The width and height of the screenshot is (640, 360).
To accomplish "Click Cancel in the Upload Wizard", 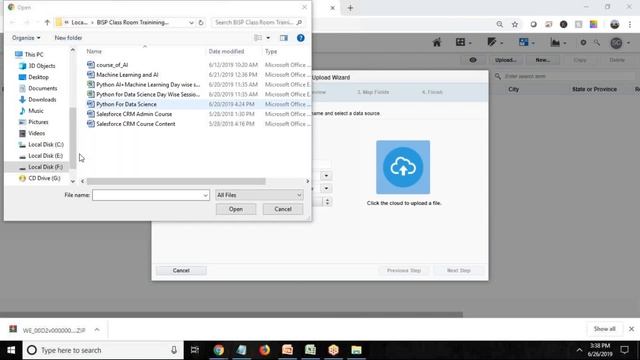I will tap(181, 271).
